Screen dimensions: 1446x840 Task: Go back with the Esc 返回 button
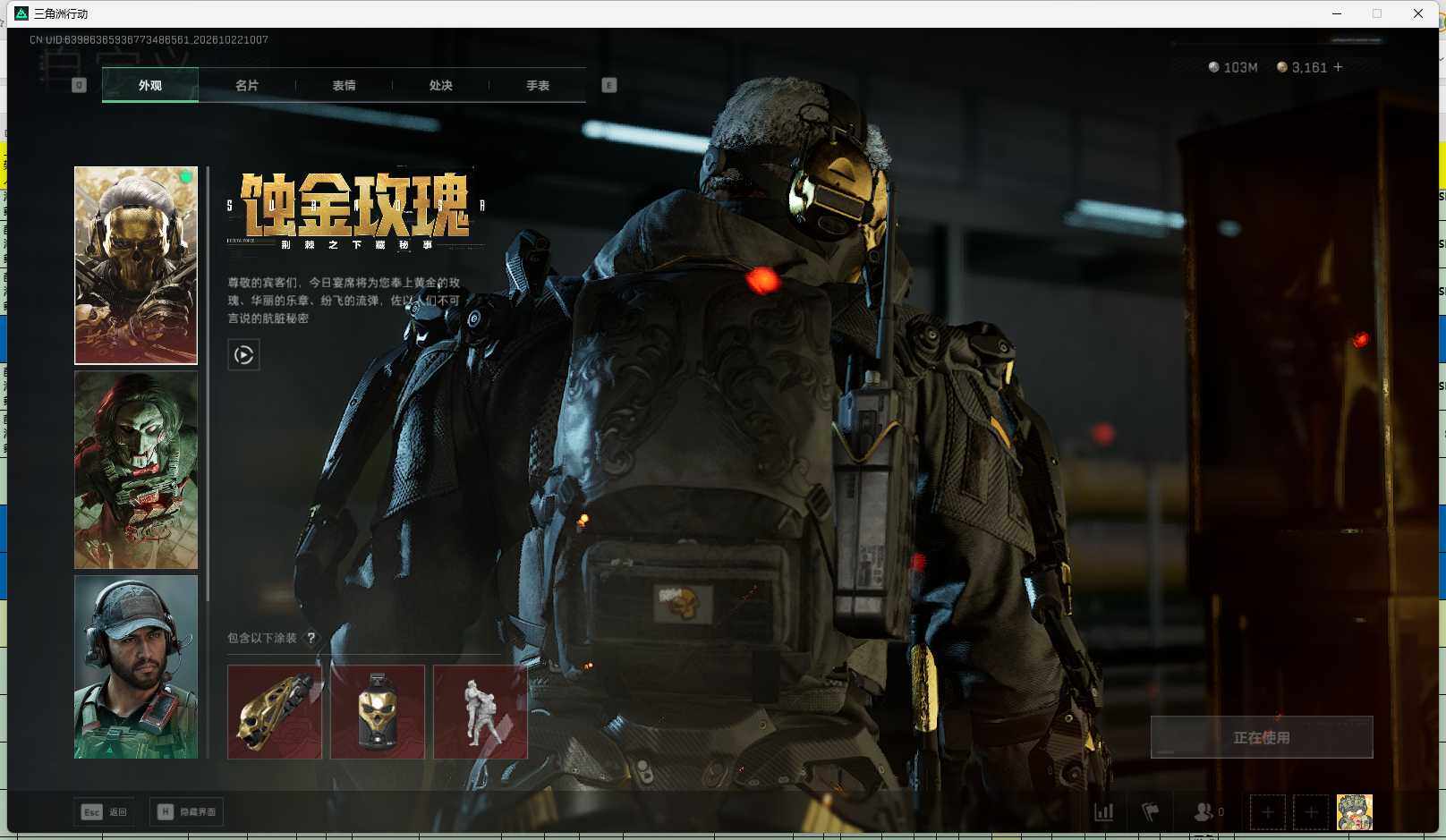point(105,812)
